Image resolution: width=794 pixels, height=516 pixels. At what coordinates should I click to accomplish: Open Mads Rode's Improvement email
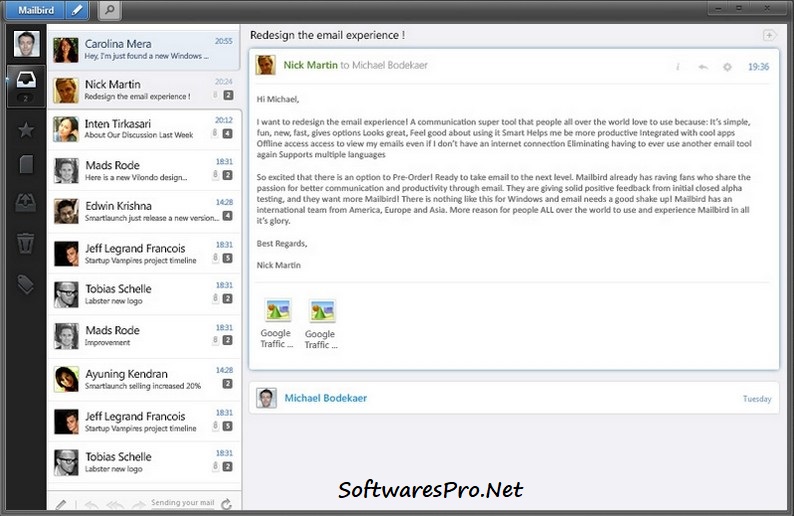[144, 336]
